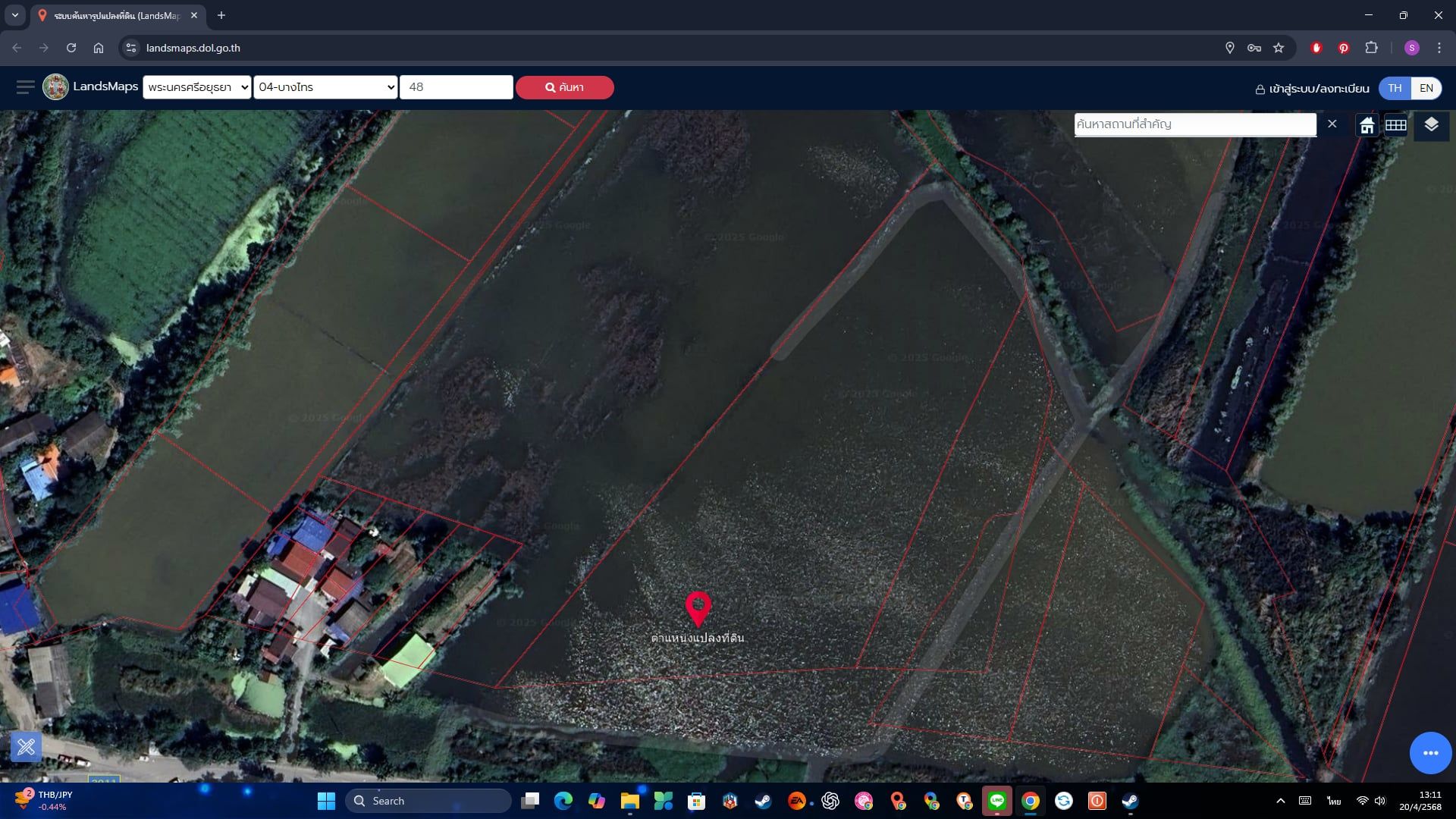The width and height of the screenshot is (1456, 819).
Task: Switch language to EN
Action: pyautogui.click(x=1426, y=88)
